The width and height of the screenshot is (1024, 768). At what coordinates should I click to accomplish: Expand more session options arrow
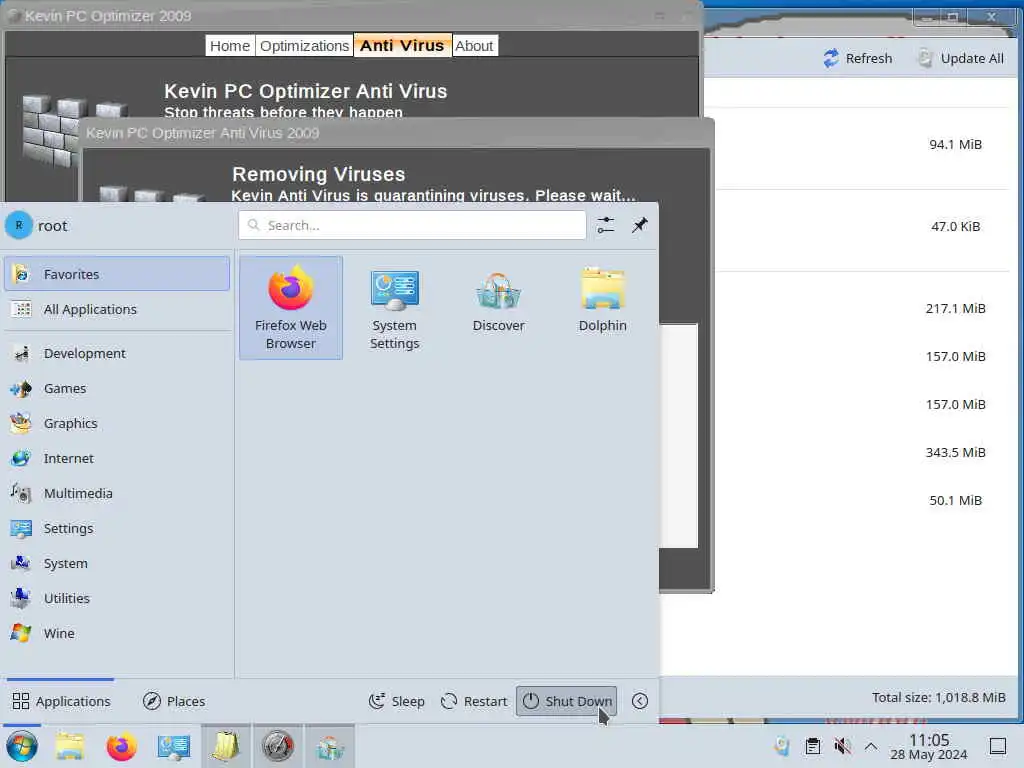coord(640,701)
